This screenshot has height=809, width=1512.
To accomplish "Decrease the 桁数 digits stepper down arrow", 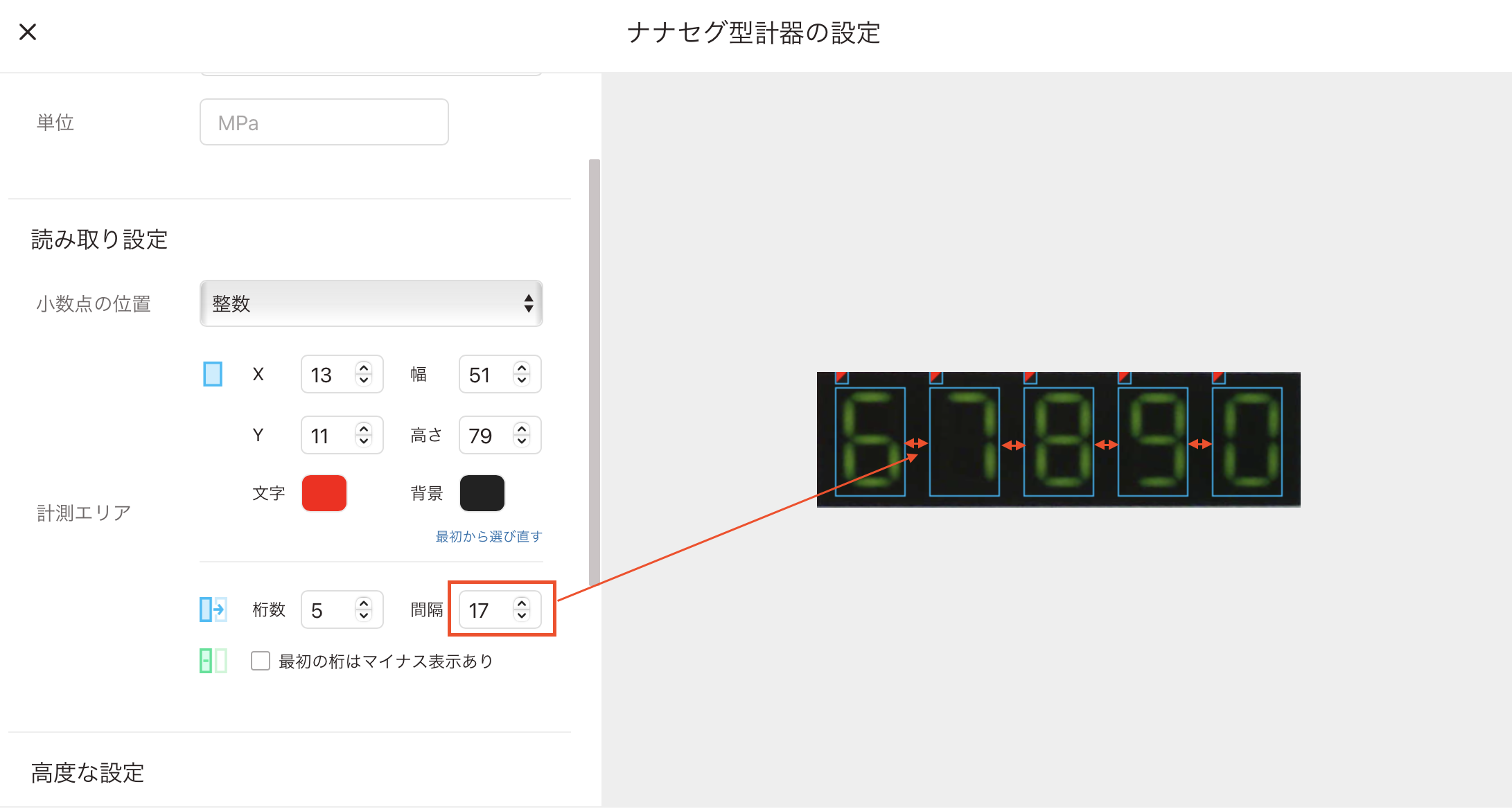I will [x=364, y=616].
